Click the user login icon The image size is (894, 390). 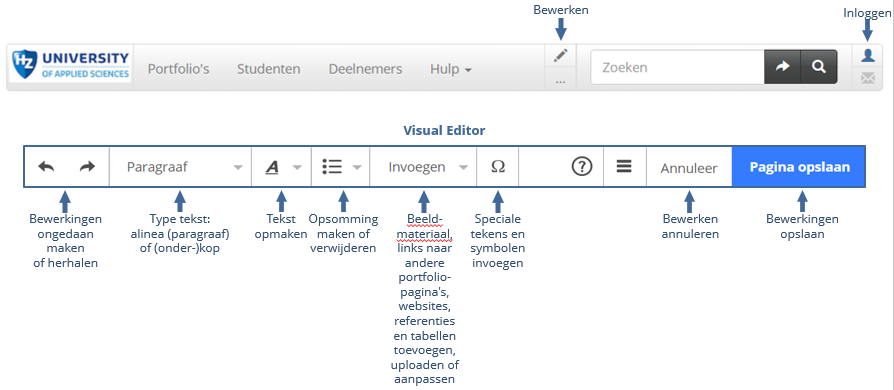pos(867,55)
